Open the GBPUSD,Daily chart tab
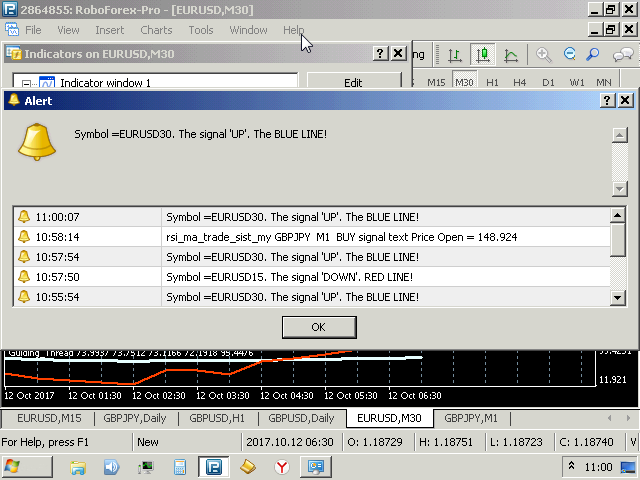This screenshot has height=480, width=640. click(301, 418)
